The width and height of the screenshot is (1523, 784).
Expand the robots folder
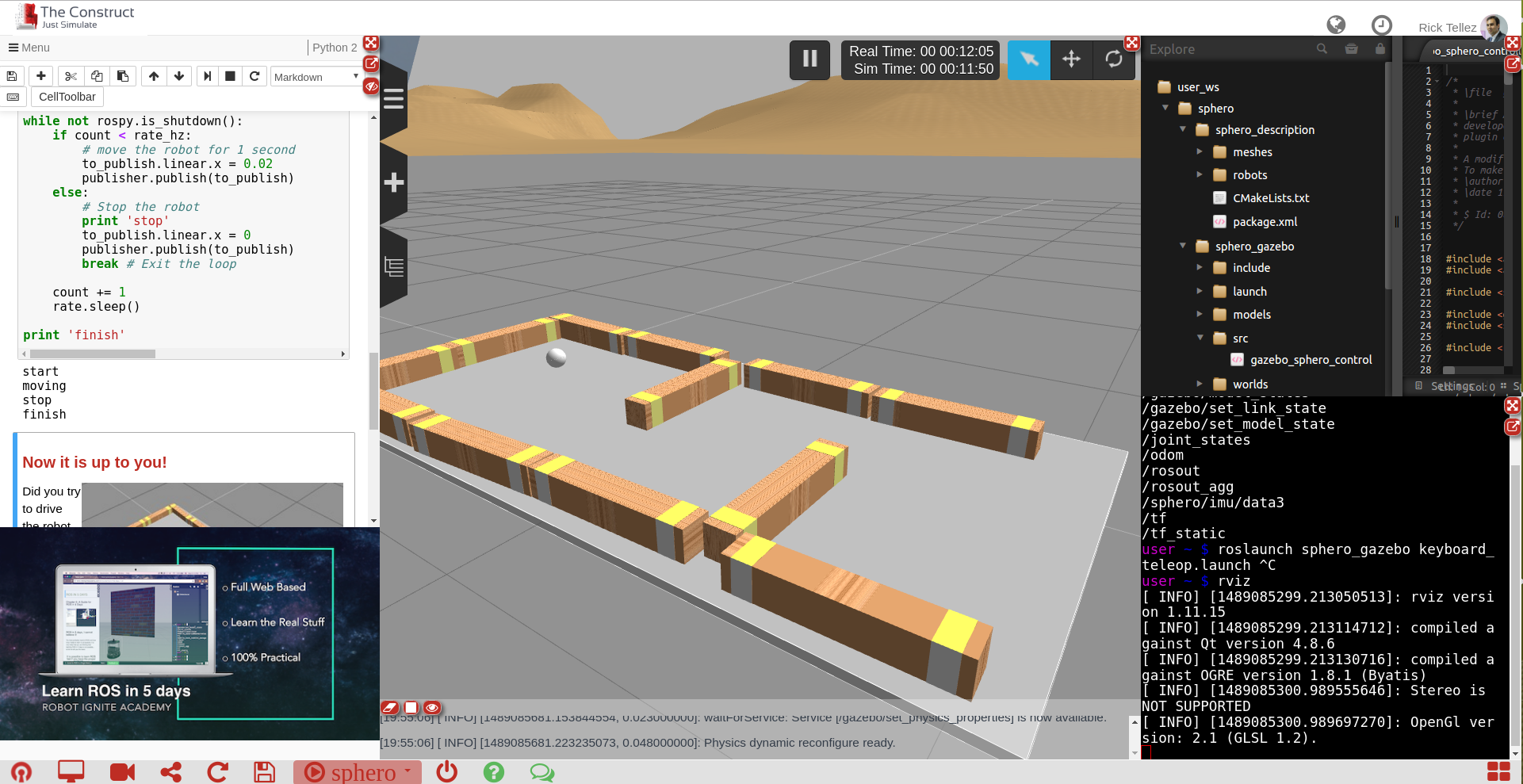click(1200, 174)
